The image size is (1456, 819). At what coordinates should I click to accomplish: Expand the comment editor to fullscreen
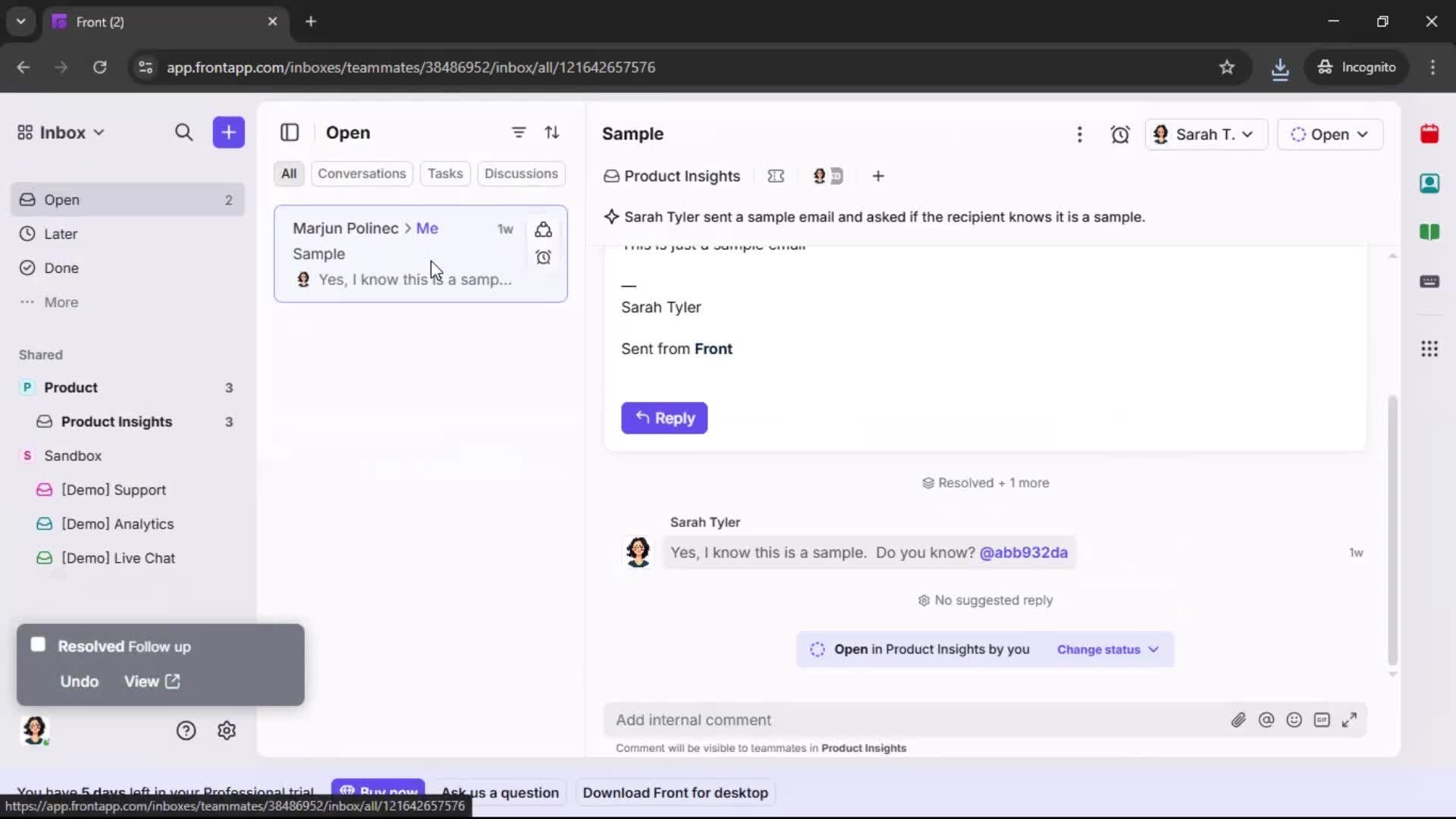pyautogui.click(x=1351, y=720)
